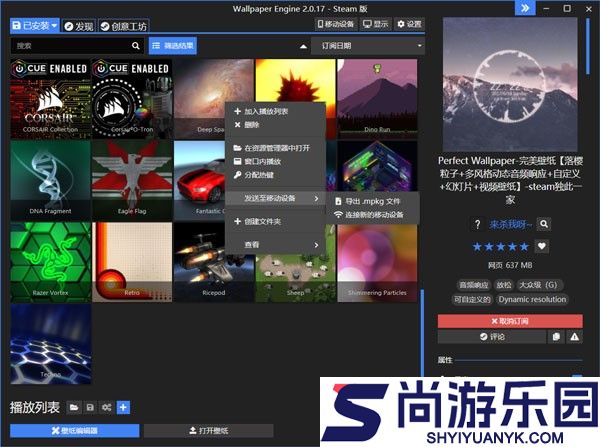Screen dimensions: 600x447
Task: Select the Eagle Flag wallpaper
Action: (x=132, y=180)
